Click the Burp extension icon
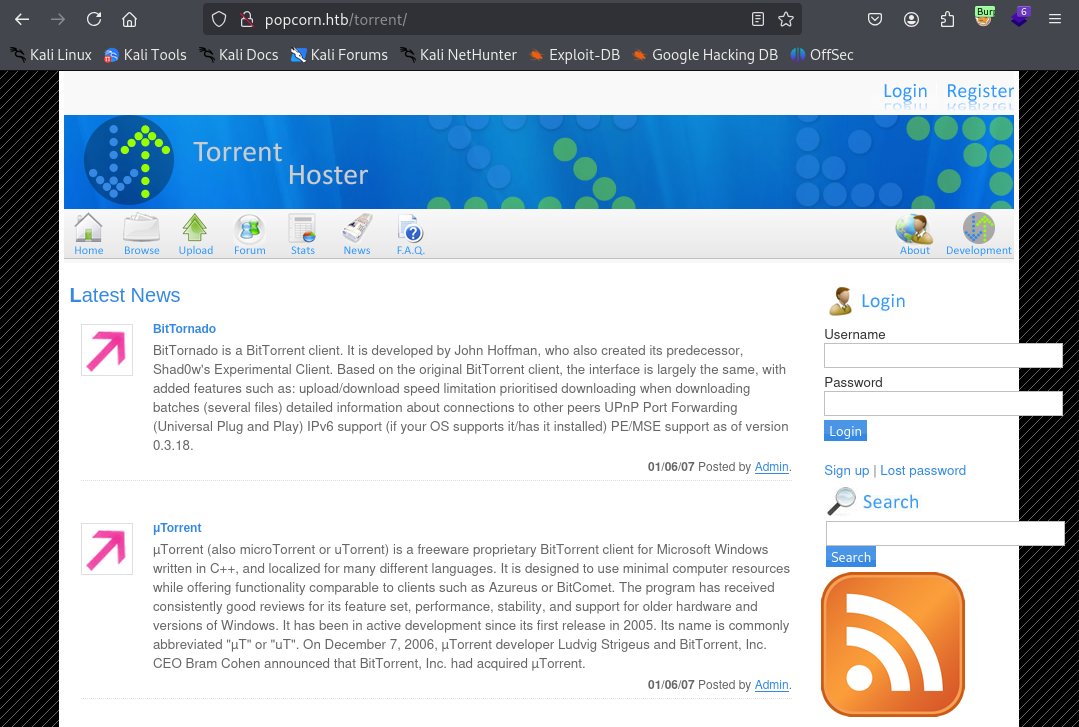1079x727 pixels. pos(984,17)
